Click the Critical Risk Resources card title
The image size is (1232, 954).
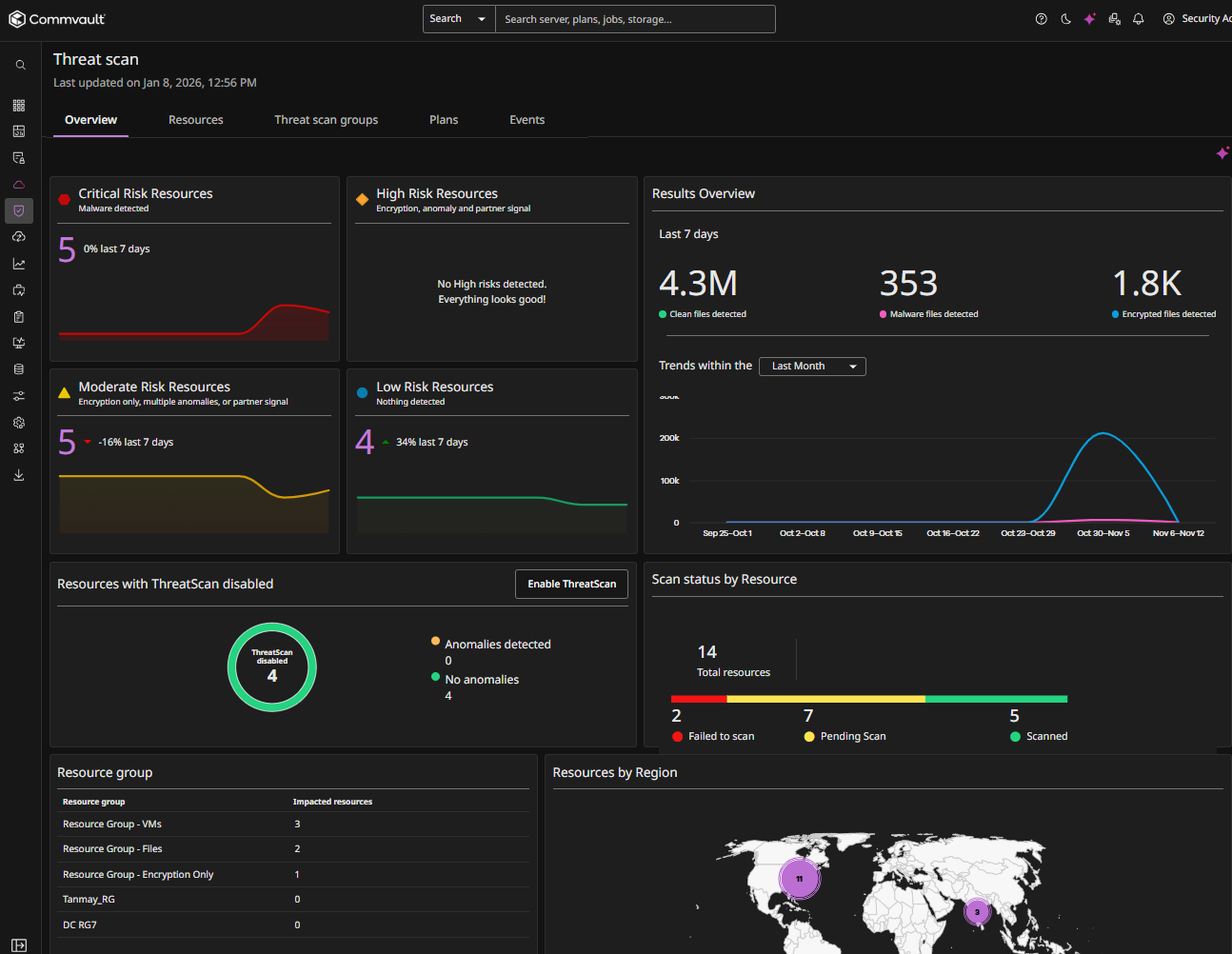[146, 193]
